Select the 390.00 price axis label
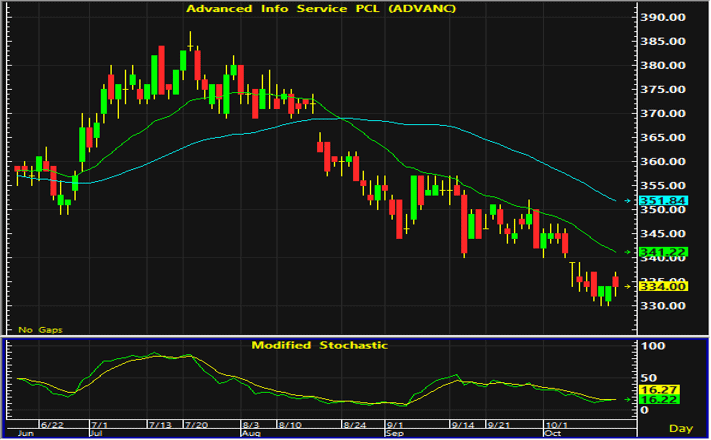711x440 pixels. point(662,17)
